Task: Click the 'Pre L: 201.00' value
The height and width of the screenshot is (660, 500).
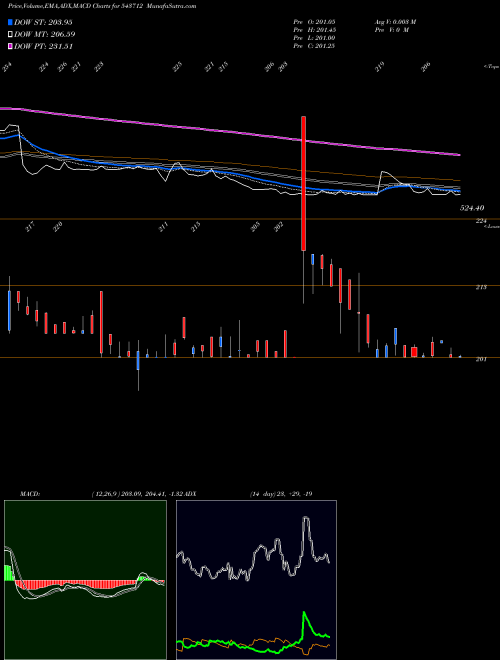Action: coord(314,38)
